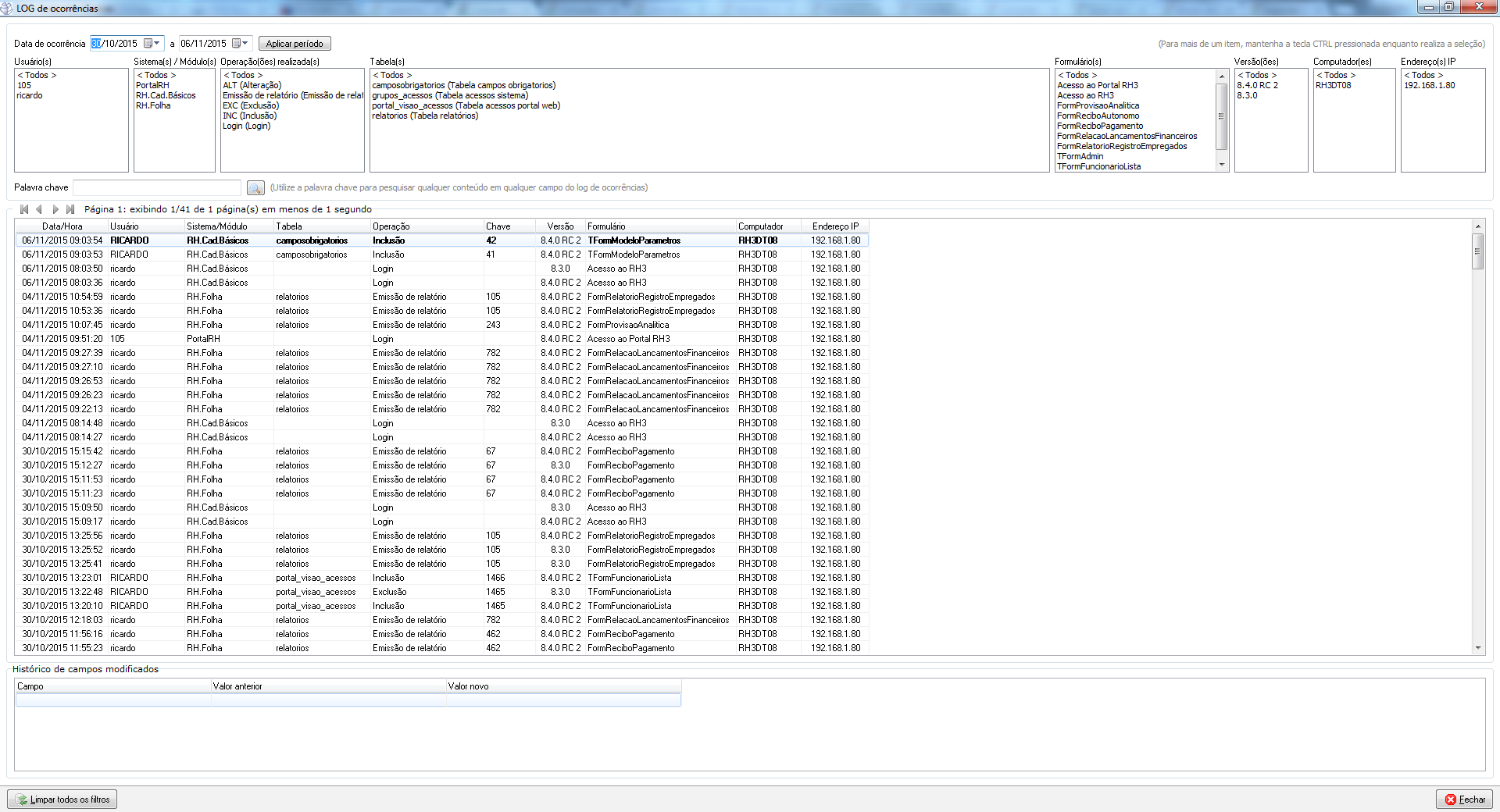This screenshot has width=1500, height=812.
Task: Select RH.Folha in the Sistema/Módulo list
Action: point(153,105)
